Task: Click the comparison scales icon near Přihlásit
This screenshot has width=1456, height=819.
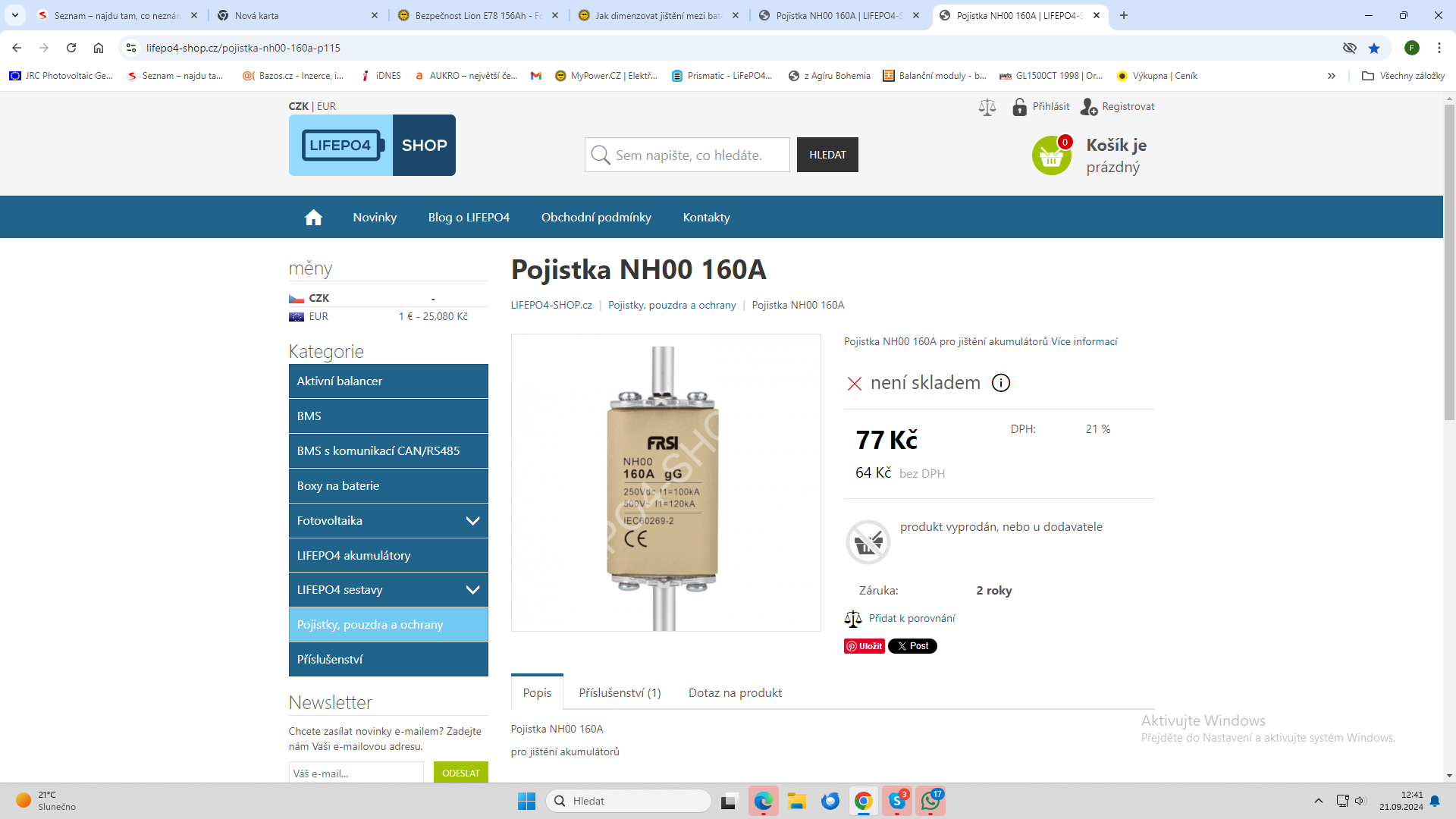Action: (987, 107)
